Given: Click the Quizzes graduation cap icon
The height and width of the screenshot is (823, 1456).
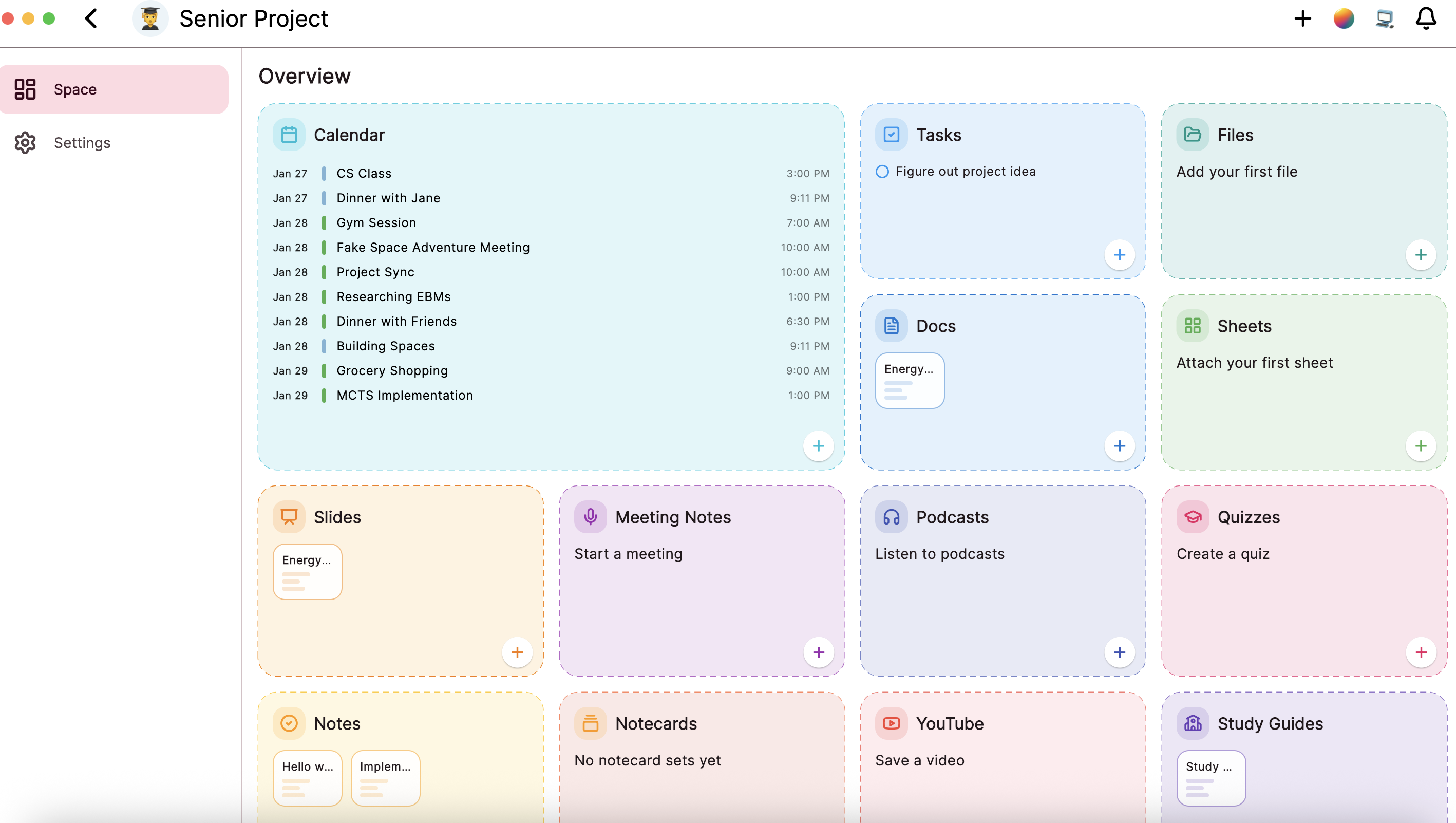Looking at the screenshot, I should (x=1193, y=516).
